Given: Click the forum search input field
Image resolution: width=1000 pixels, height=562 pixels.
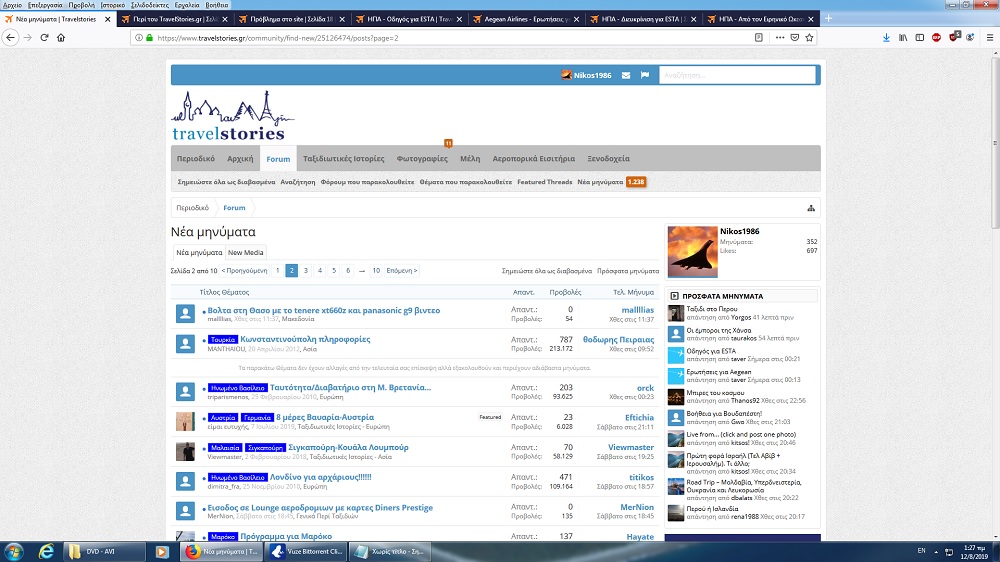Looking at the screenshot, I should 737,75.
